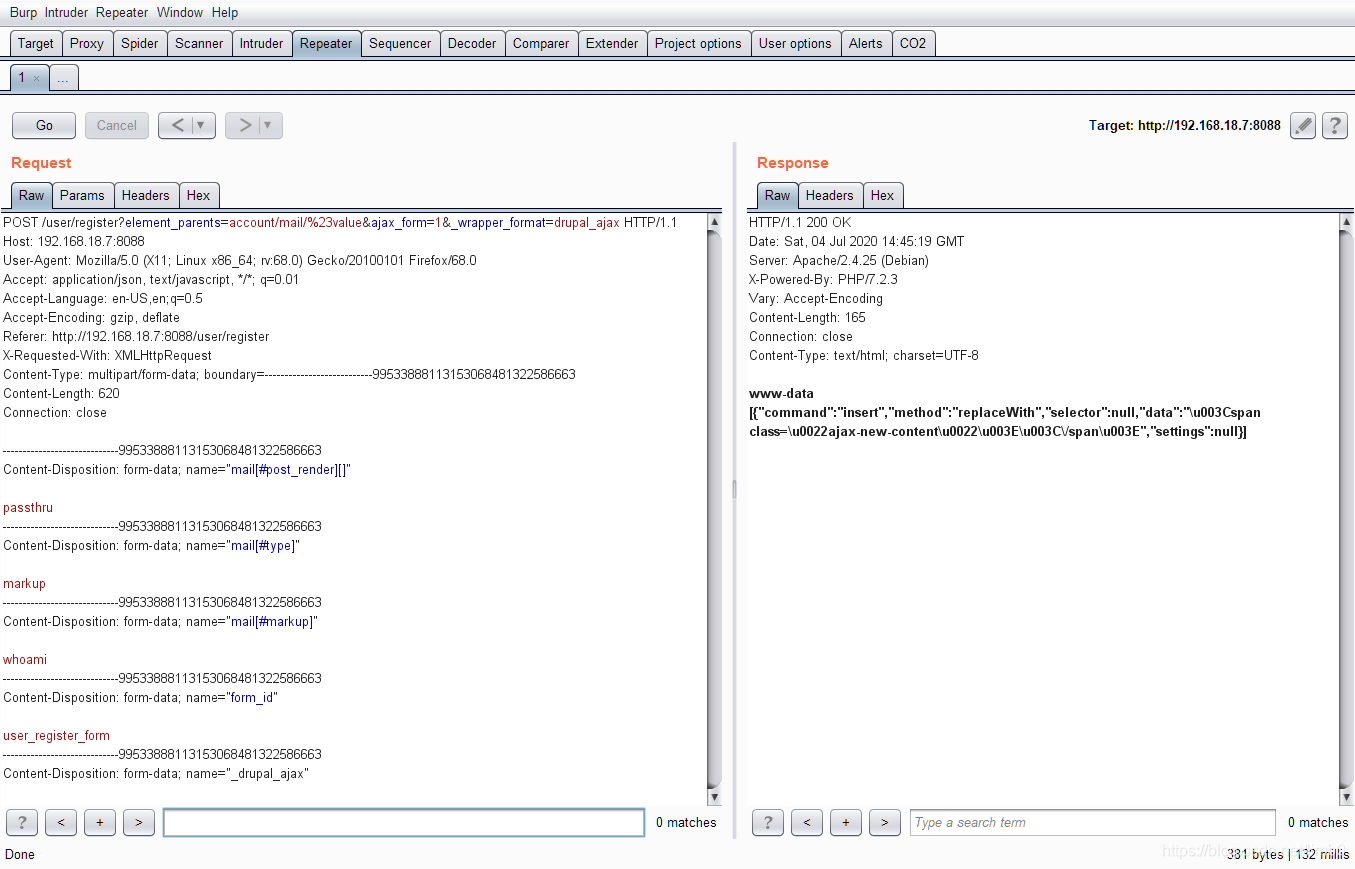Send the request with Go

click(44, 125)
